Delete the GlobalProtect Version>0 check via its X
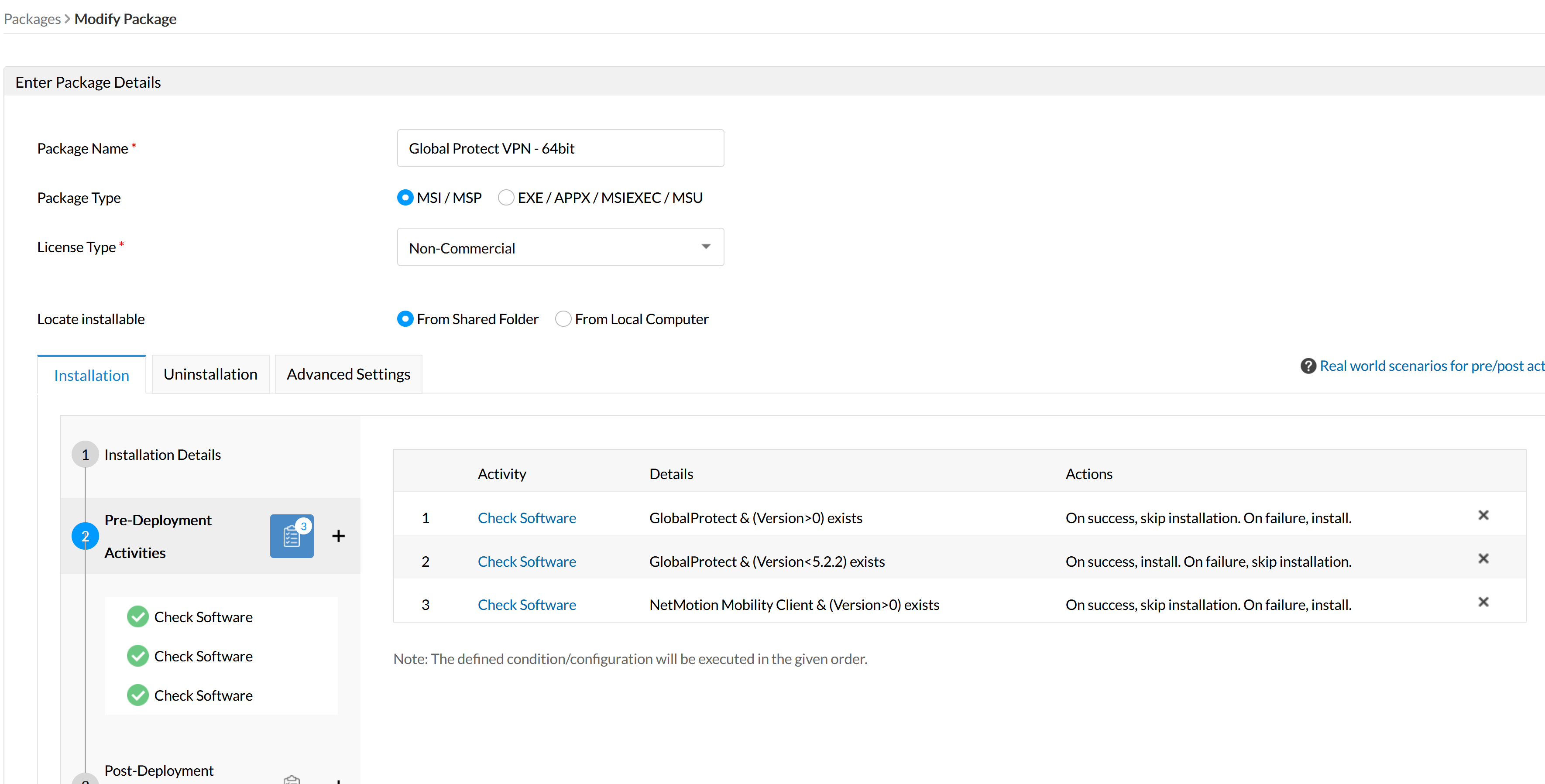1545x784 pixels. (1484, 515)
